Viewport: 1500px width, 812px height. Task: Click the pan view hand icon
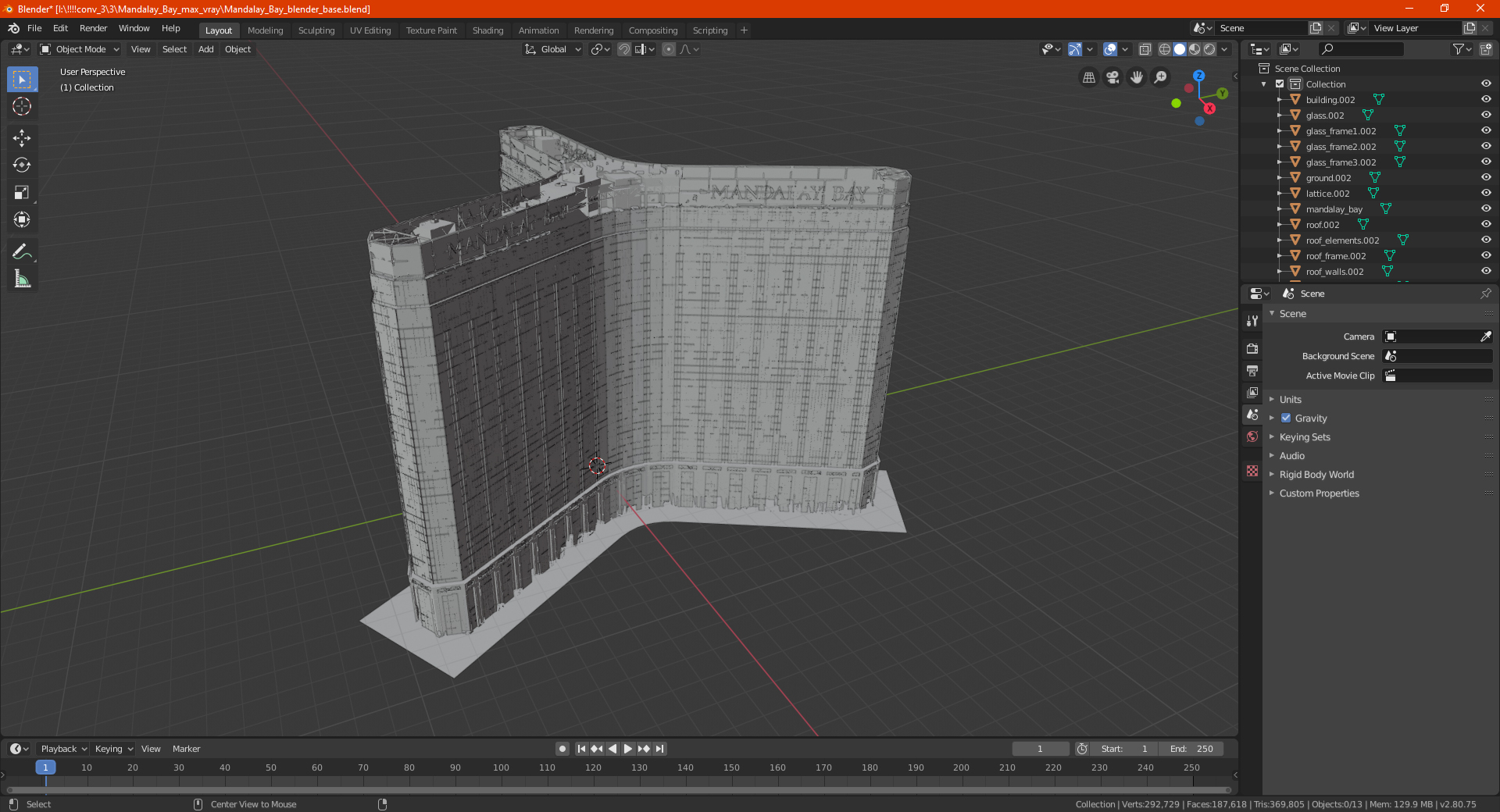(x=1137, y=77)
